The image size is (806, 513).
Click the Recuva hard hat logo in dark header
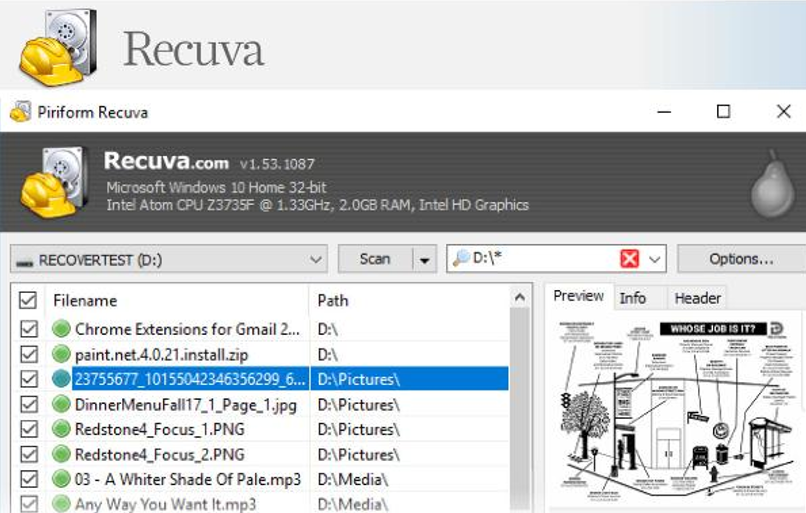pos(53,181)
